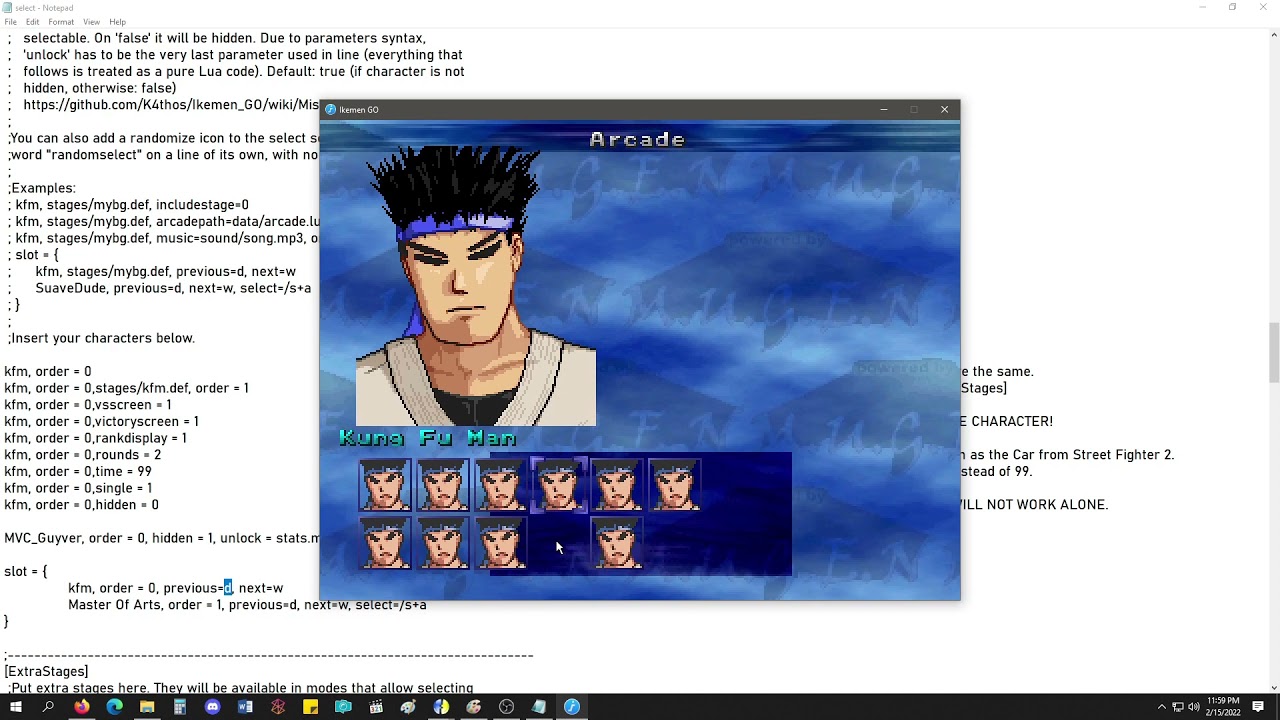The height and width of the screenshot is (720, 1280).
Task: Pick last portrait in top character row
Action: coord(675,485)
